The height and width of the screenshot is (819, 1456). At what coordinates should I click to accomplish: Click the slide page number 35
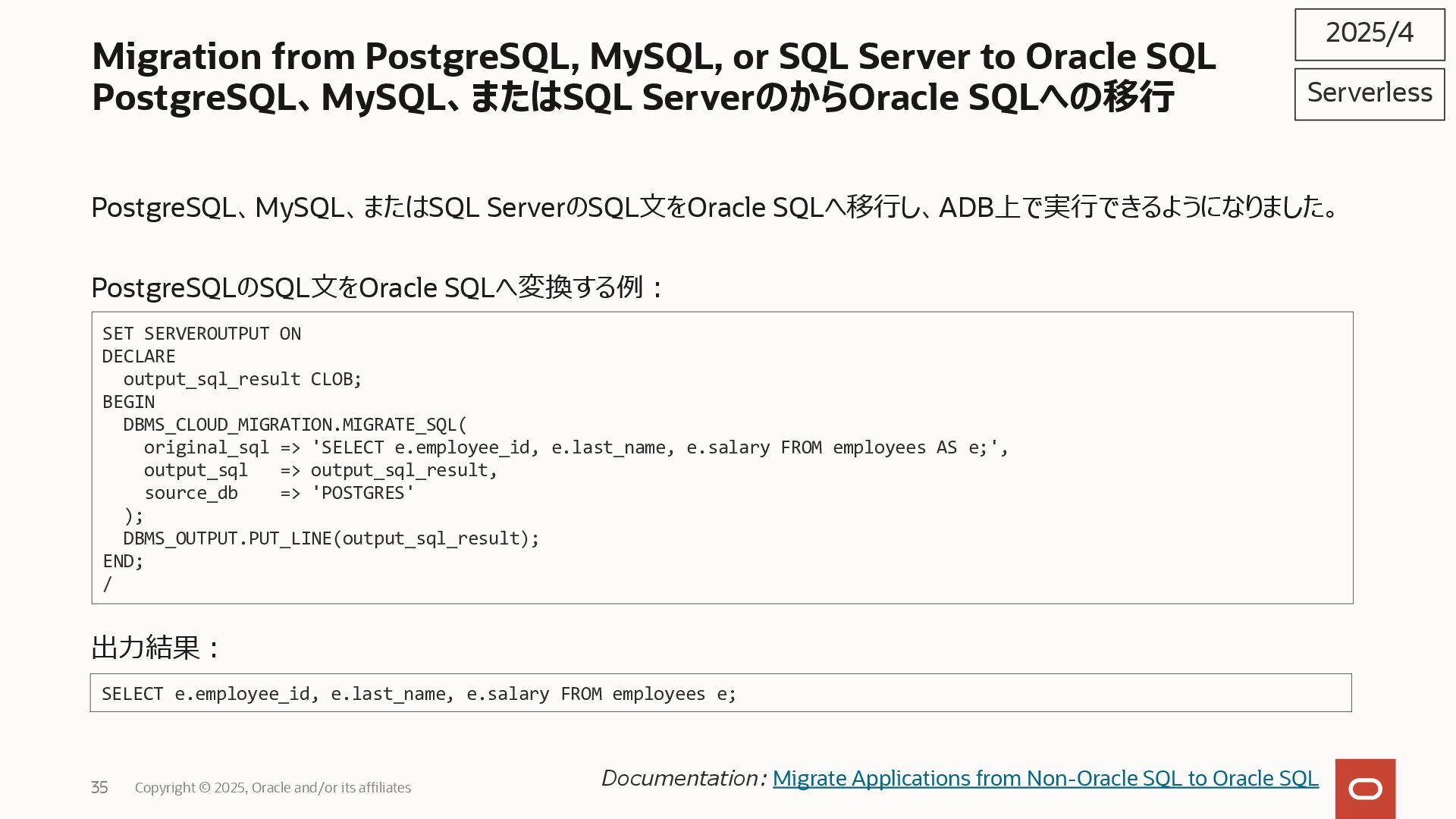99,788
